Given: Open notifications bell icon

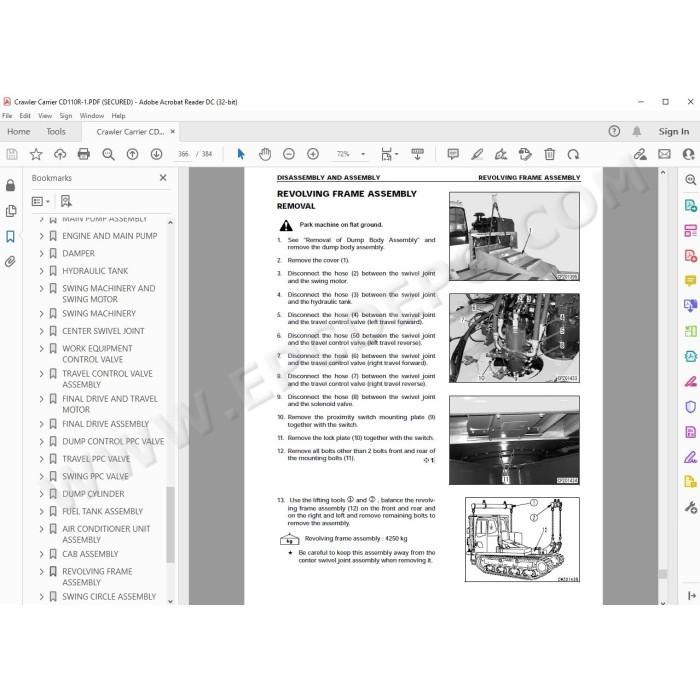Looking at the screenshot, I should tap(637, 131).
